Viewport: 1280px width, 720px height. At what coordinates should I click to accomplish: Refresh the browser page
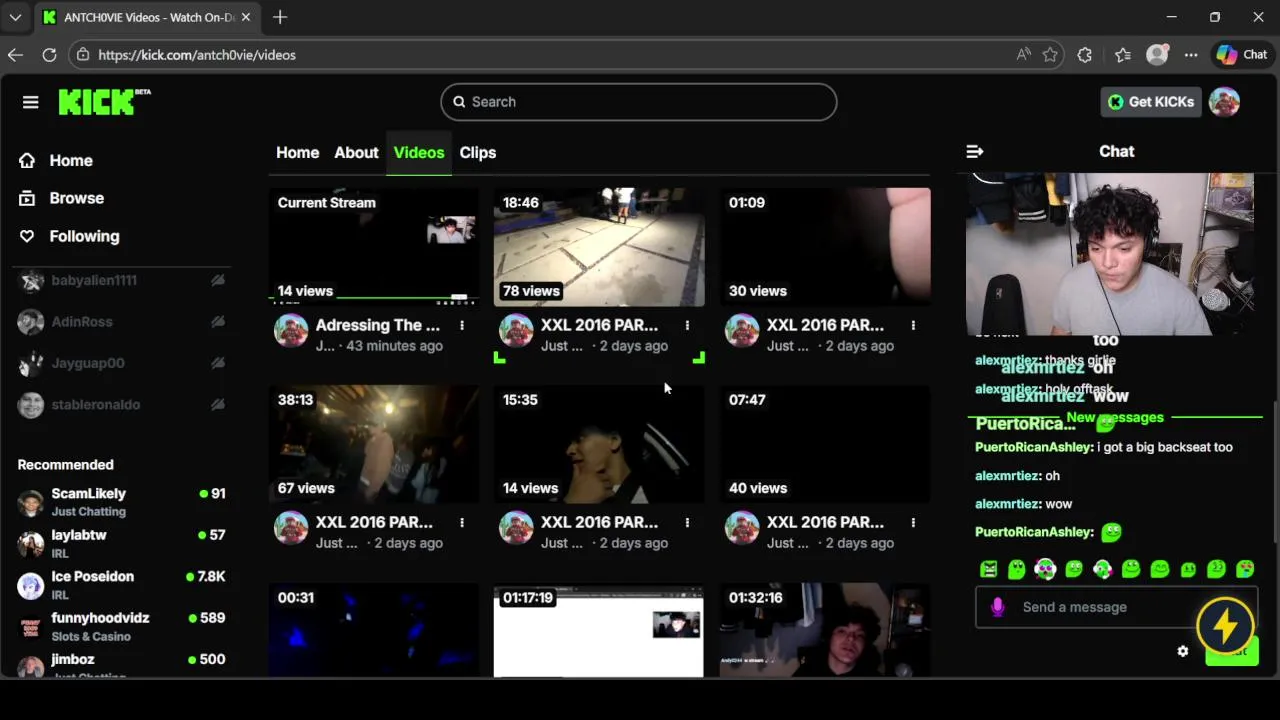49,55
